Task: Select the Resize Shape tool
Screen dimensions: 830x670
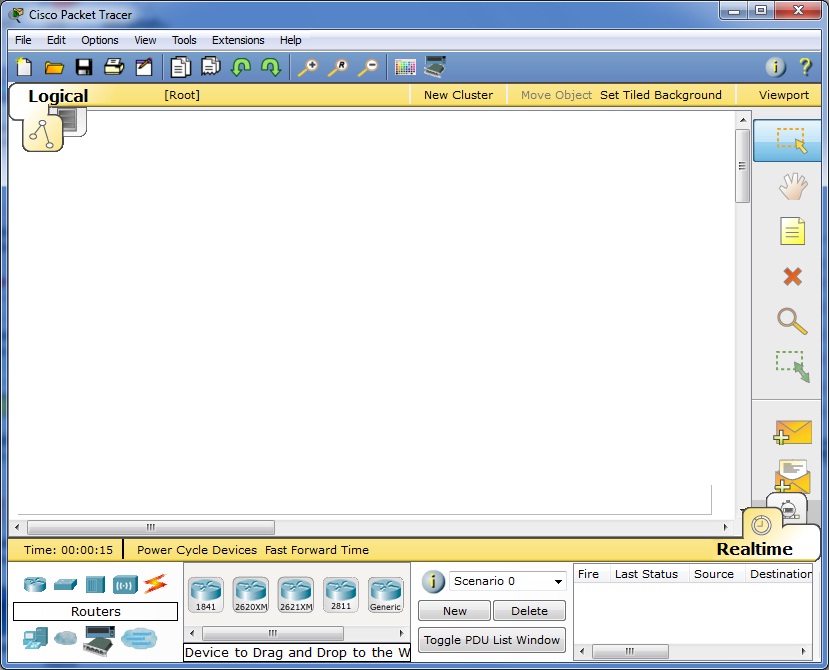Action: (x=792, y=366)
